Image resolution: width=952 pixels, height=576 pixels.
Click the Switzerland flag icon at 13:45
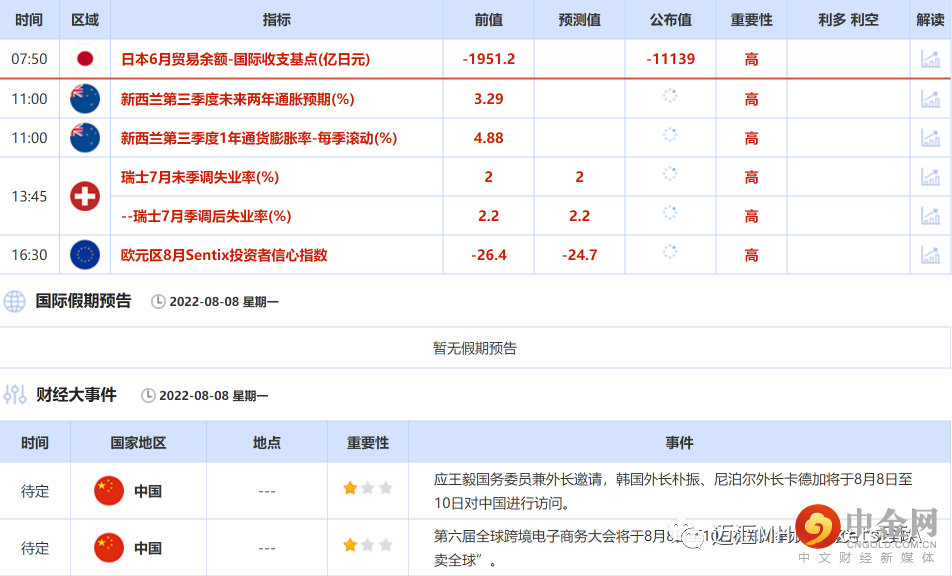[x=85, y=196]
